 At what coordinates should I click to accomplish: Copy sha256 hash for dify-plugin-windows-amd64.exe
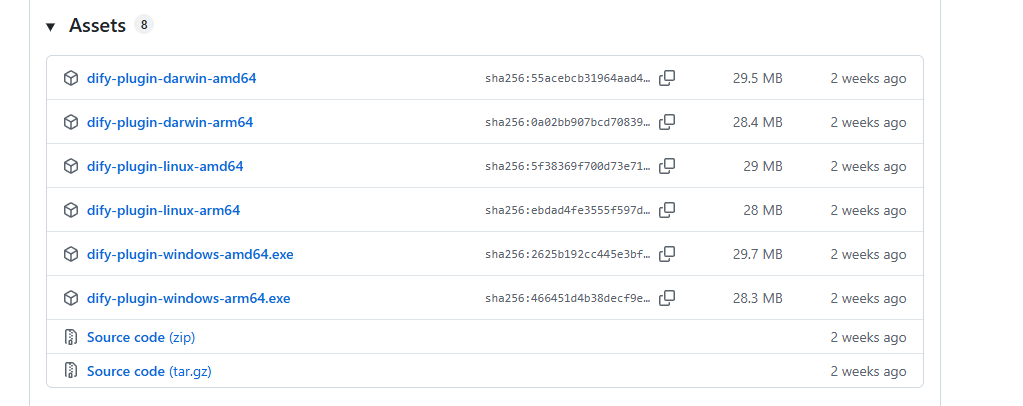pyautogui.click(x=667, y=254)
